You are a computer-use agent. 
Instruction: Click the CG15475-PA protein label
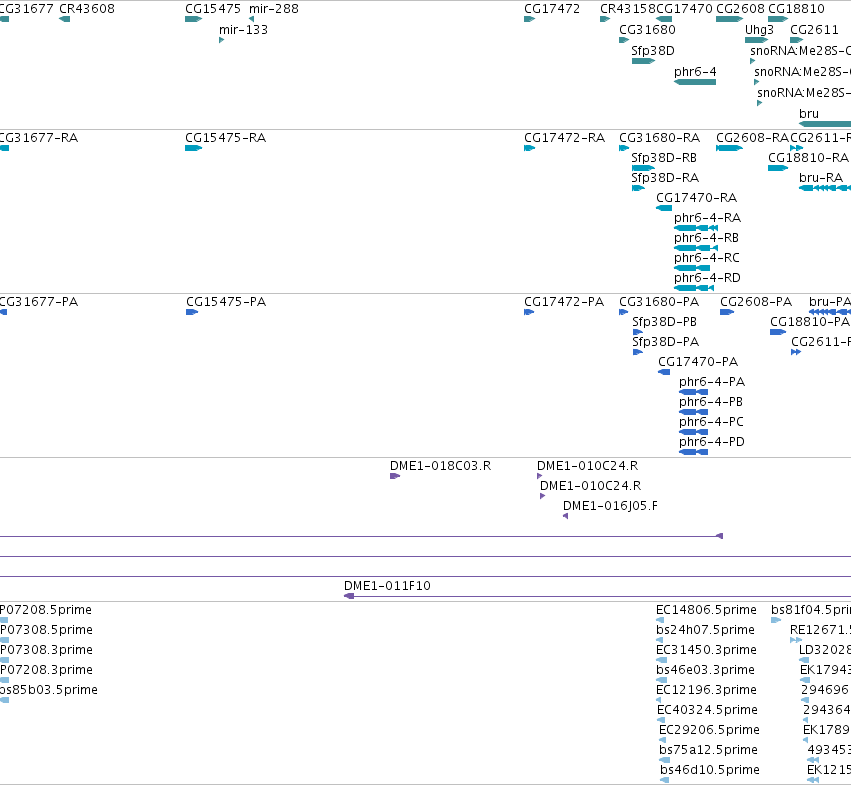point(226,302)
